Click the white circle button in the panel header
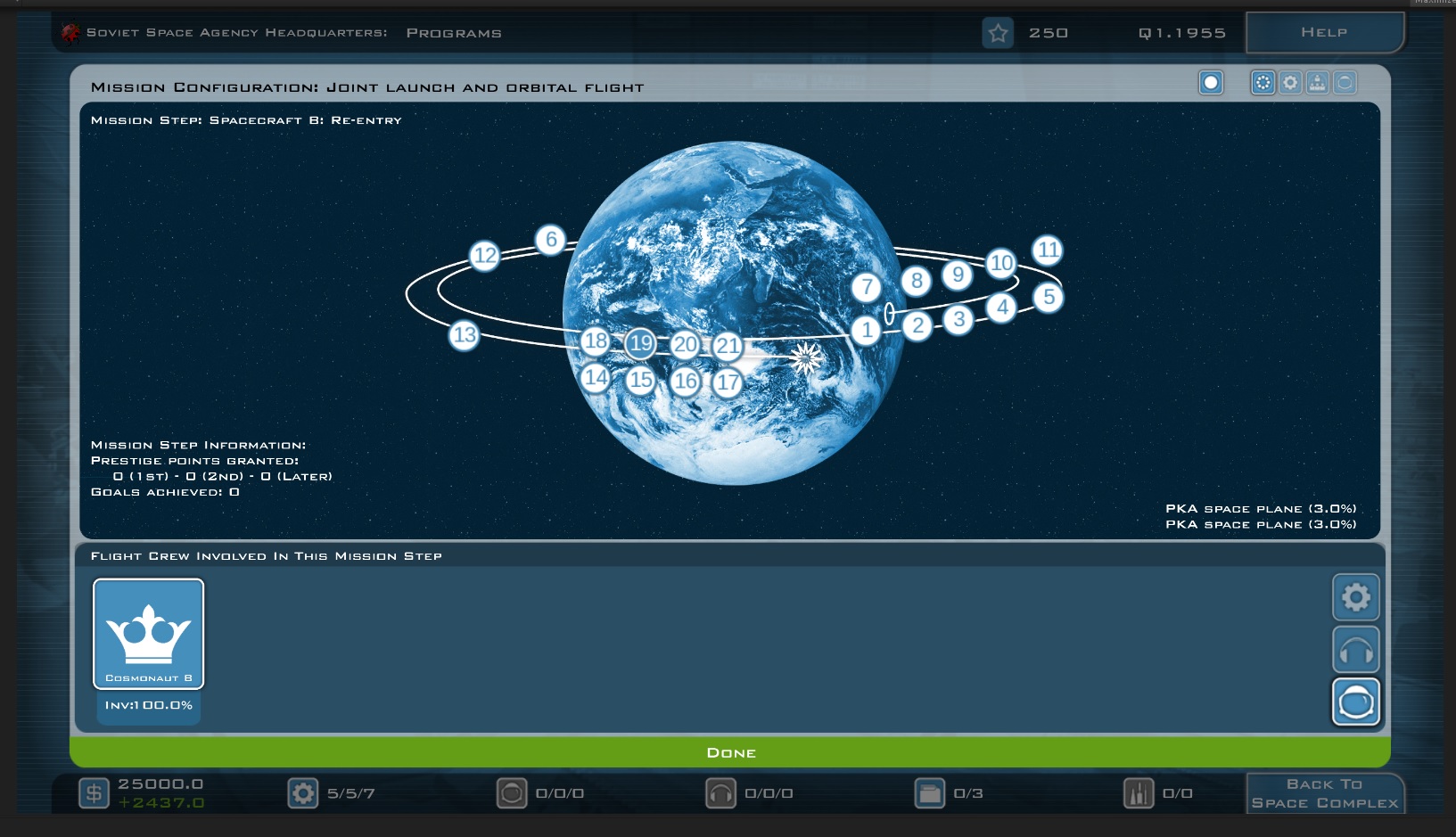The width and height of the screenshot is (1456, 837). [1211, 83]
